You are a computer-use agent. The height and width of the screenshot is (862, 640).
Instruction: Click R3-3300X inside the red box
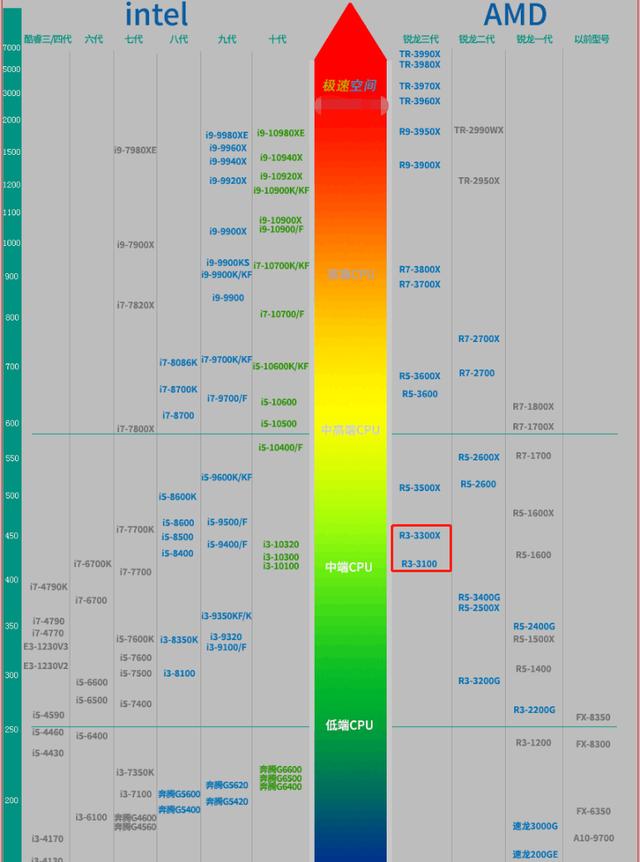pos(420,536)
